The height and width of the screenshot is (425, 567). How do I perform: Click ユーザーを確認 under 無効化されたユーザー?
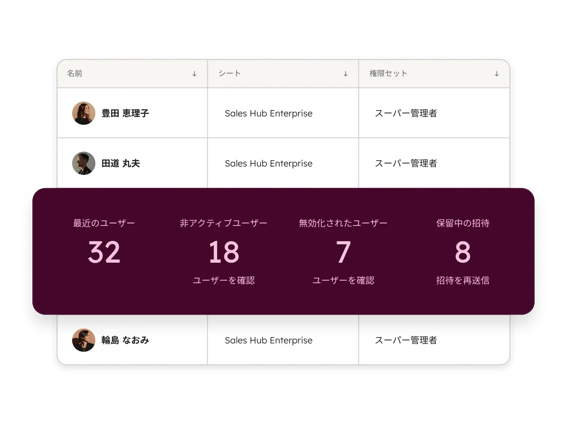click(x=343, y=280)
